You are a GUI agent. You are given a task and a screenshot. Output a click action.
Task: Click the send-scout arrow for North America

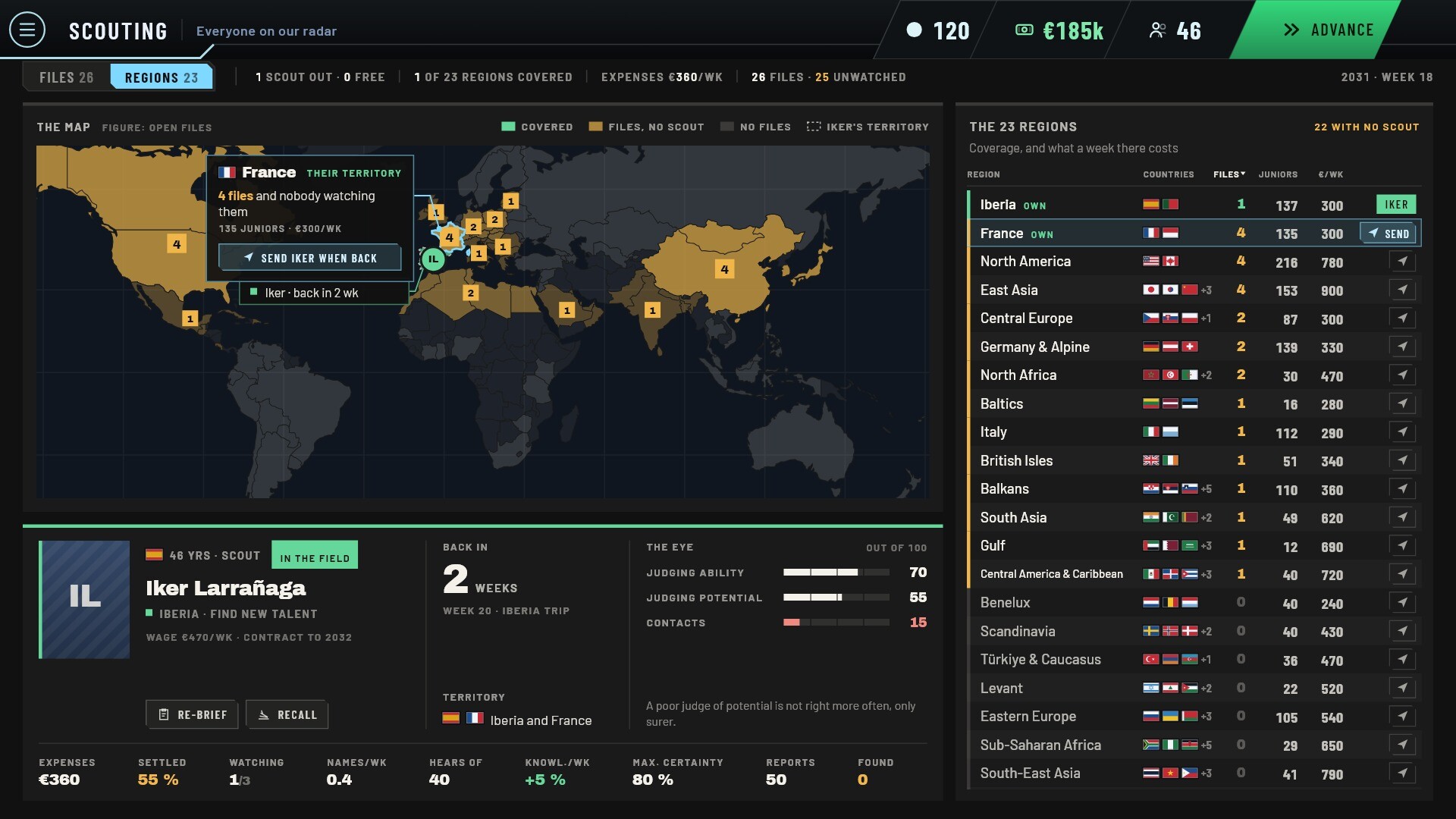1402,262
